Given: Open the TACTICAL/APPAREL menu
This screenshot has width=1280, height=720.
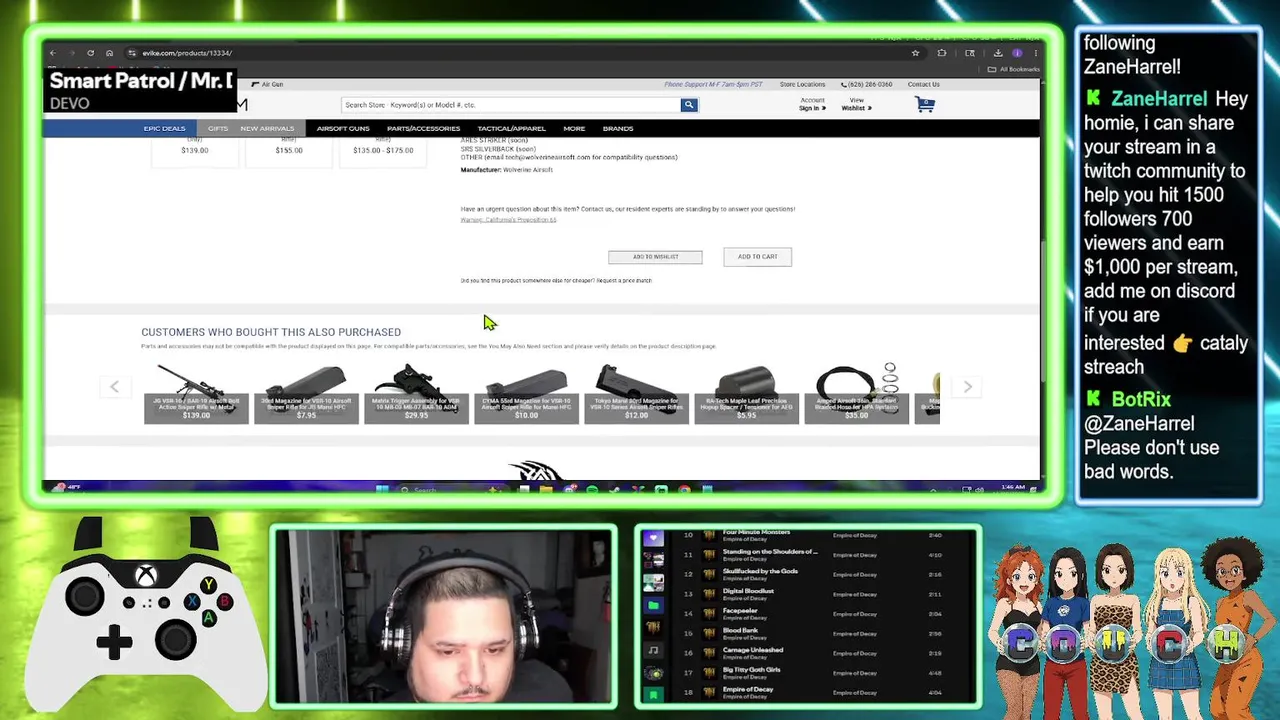Looking at the screenshot, I should click(511, 128).
